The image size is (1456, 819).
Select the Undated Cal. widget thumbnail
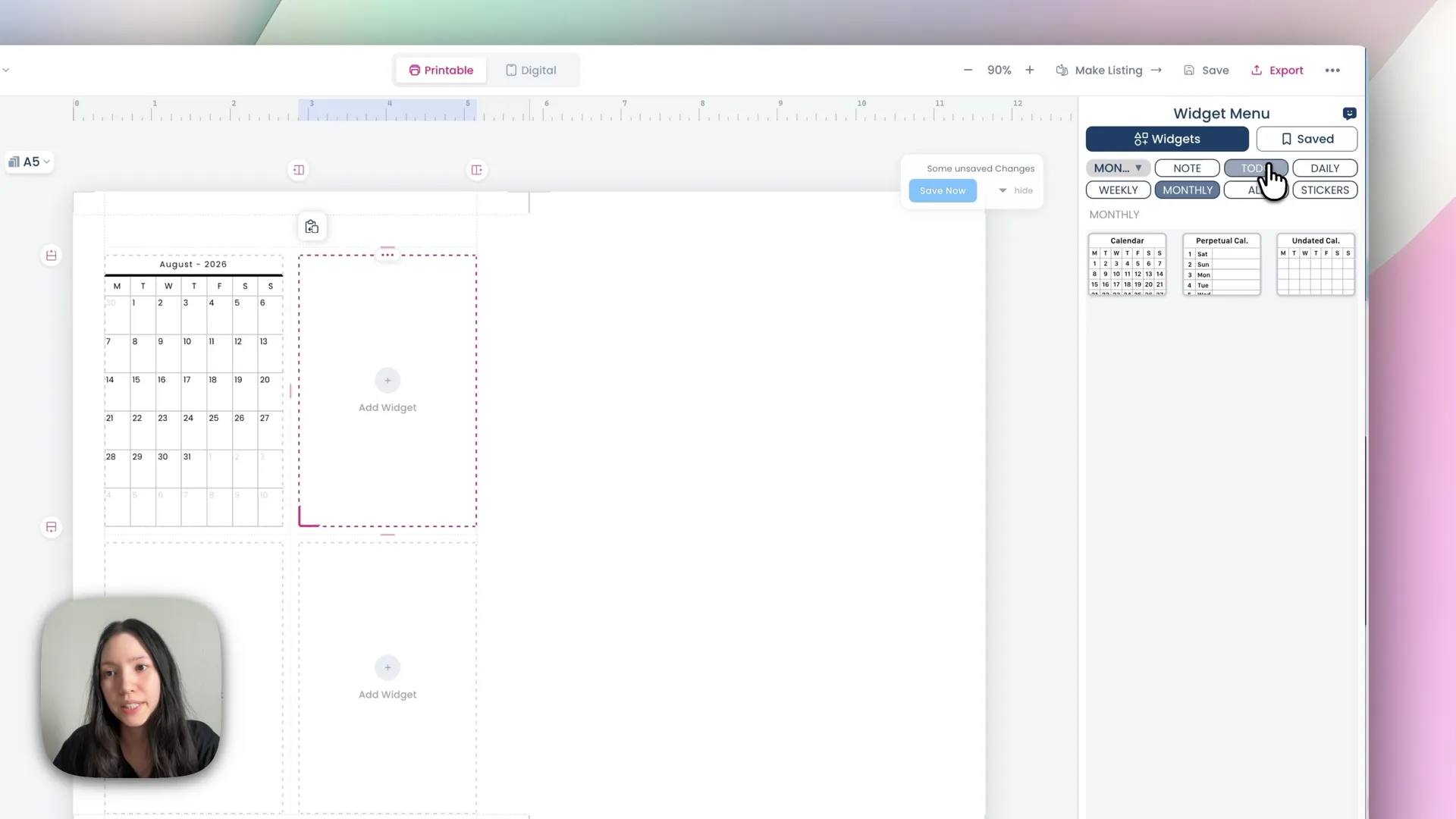point(1316,265)
